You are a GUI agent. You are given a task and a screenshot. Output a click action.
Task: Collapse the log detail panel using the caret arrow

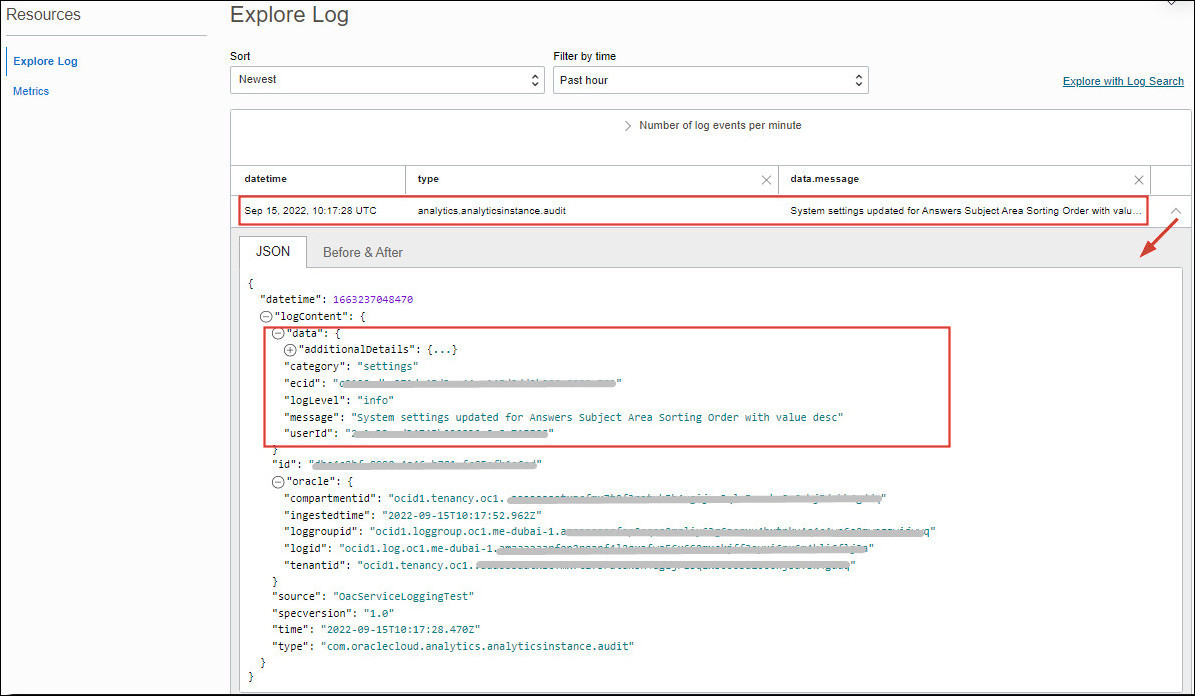1176,213
